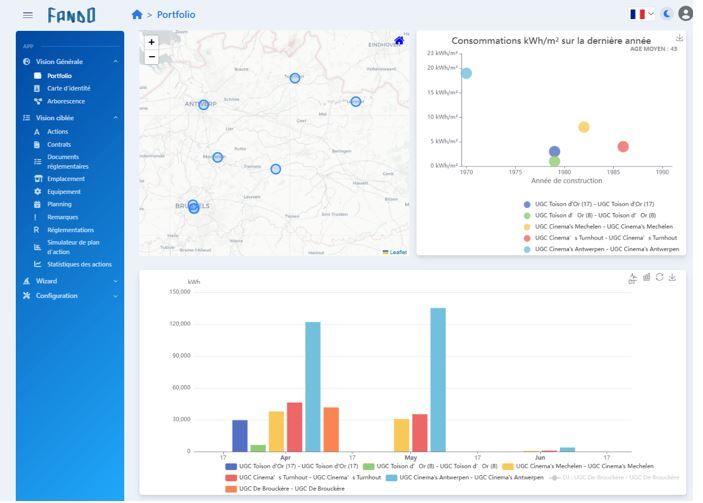Toggle bar legend UGC Toison d'Or (17)
Viewport: 703px width, 503px height.
click(291, 466)
